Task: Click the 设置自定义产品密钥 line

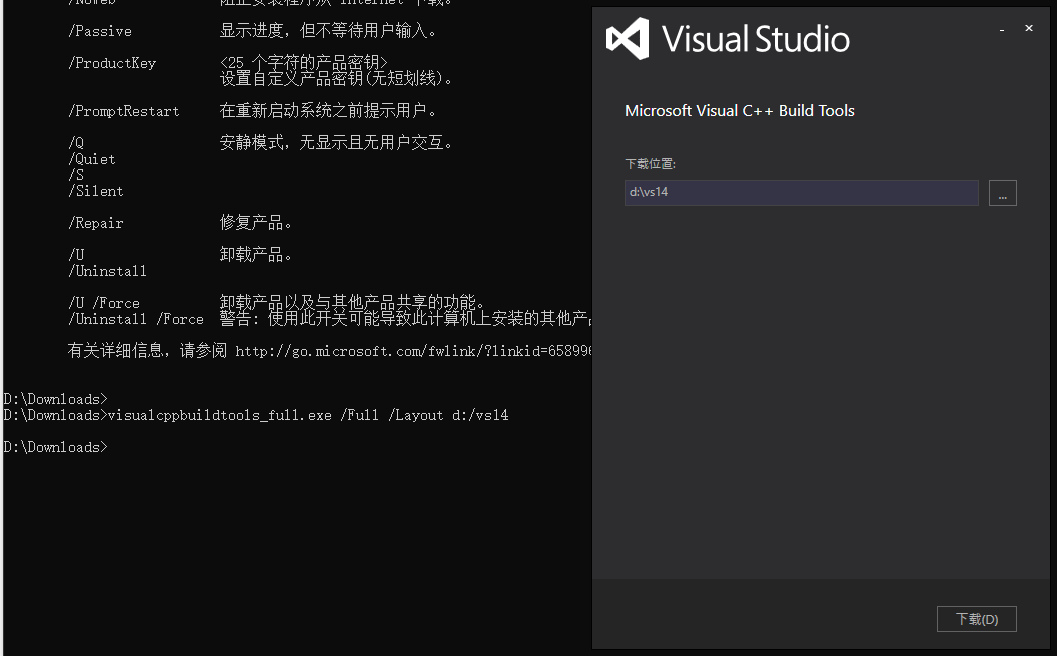Action: [336, 79]
